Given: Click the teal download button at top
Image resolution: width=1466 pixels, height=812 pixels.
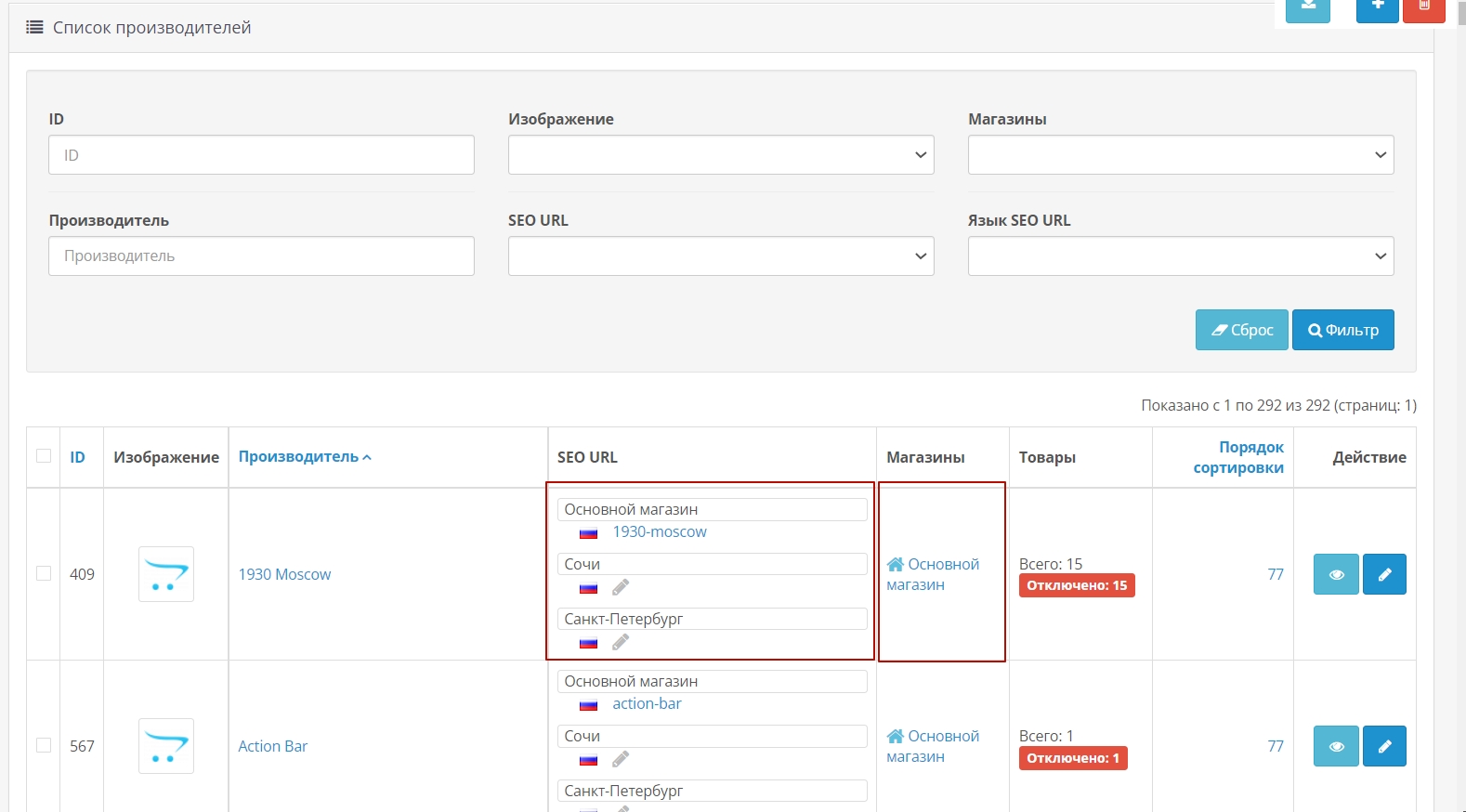Looking at the screenshot, I should pyautogui.click(x=1307, y=8).
